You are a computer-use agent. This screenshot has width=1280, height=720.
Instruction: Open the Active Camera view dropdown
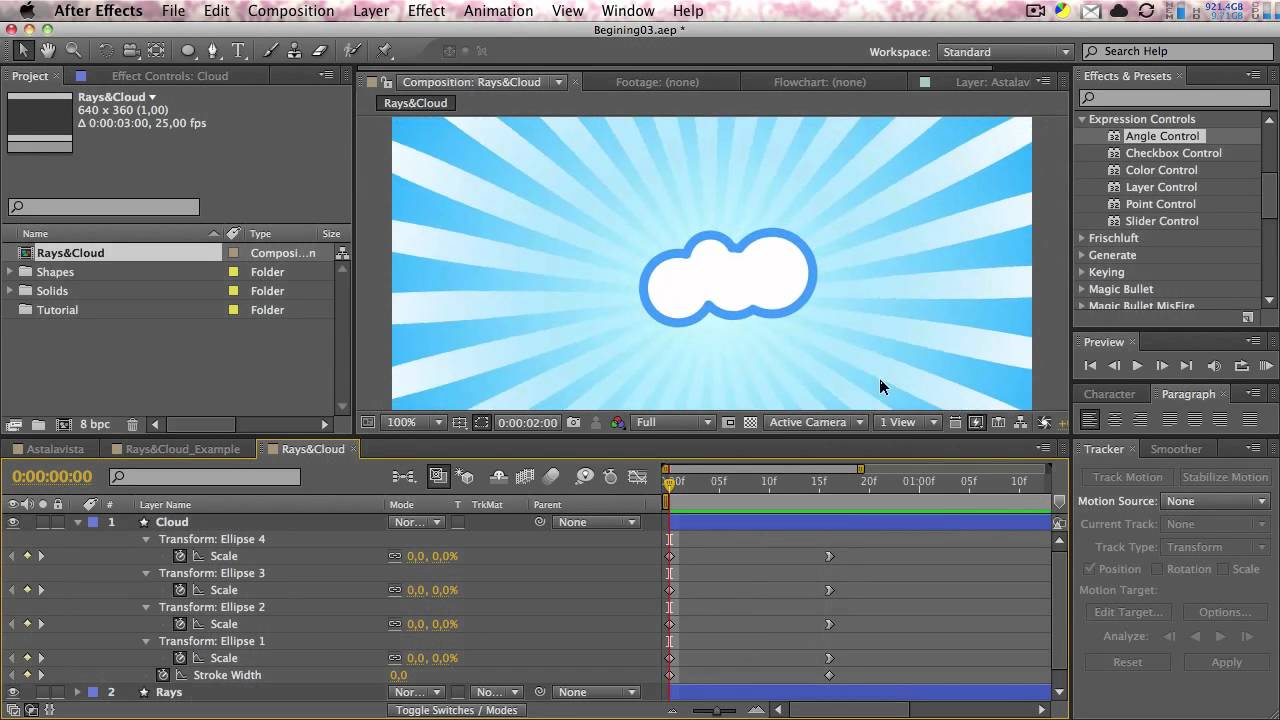[816, 423]
